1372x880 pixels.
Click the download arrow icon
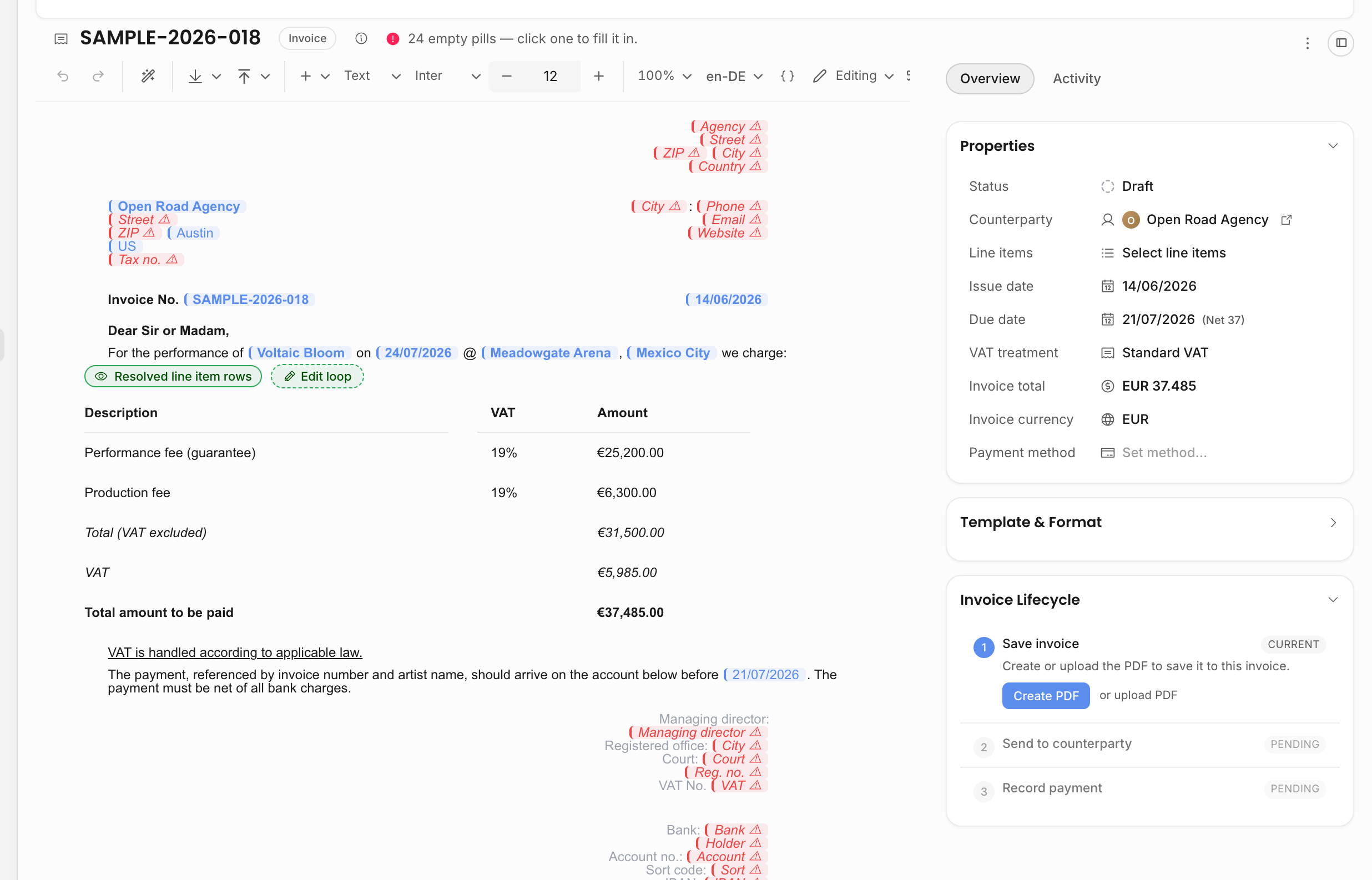click(195, 76)
